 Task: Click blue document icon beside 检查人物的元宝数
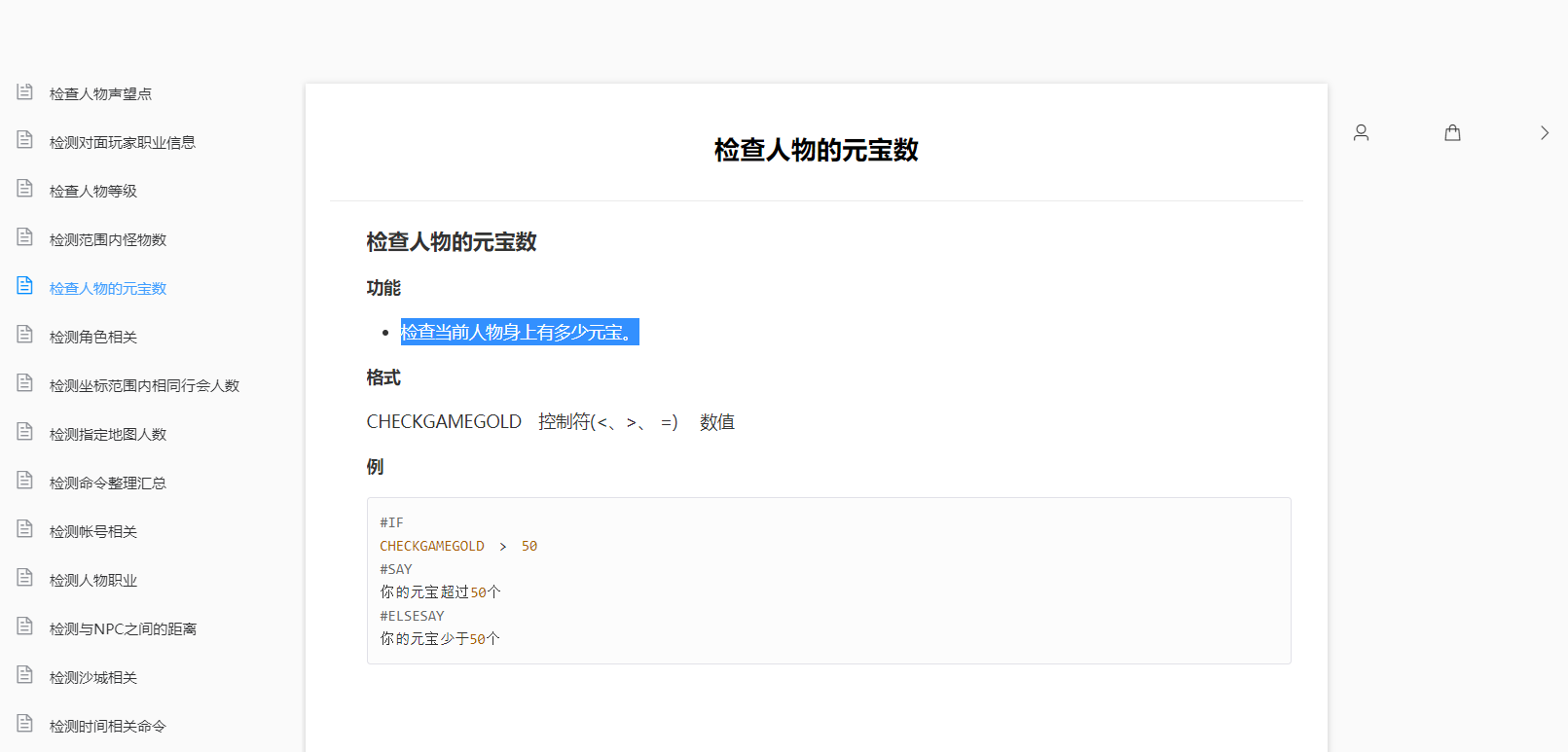[25, 286]
